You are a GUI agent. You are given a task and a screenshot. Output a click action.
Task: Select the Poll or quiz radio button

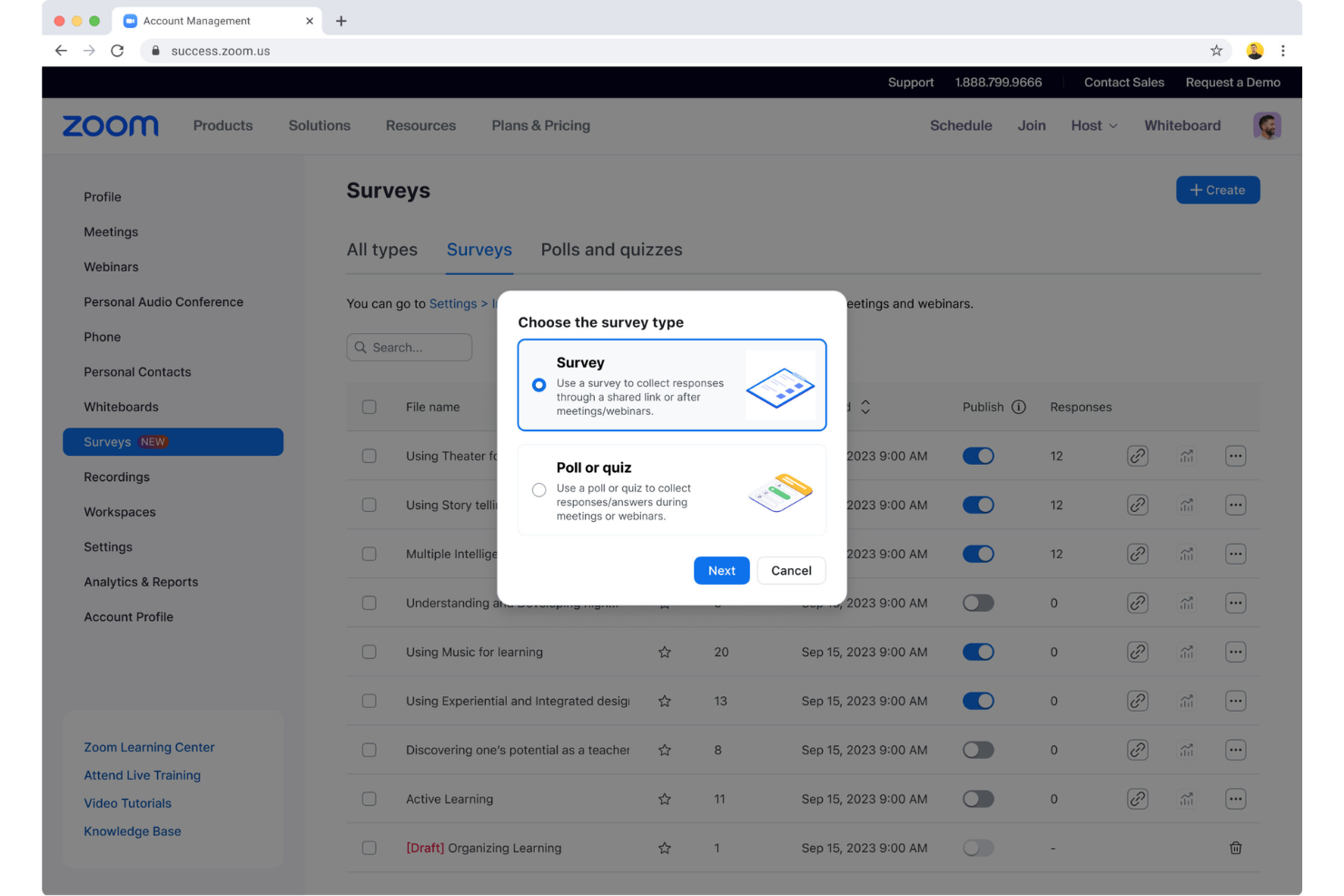(x=539, y=488)
